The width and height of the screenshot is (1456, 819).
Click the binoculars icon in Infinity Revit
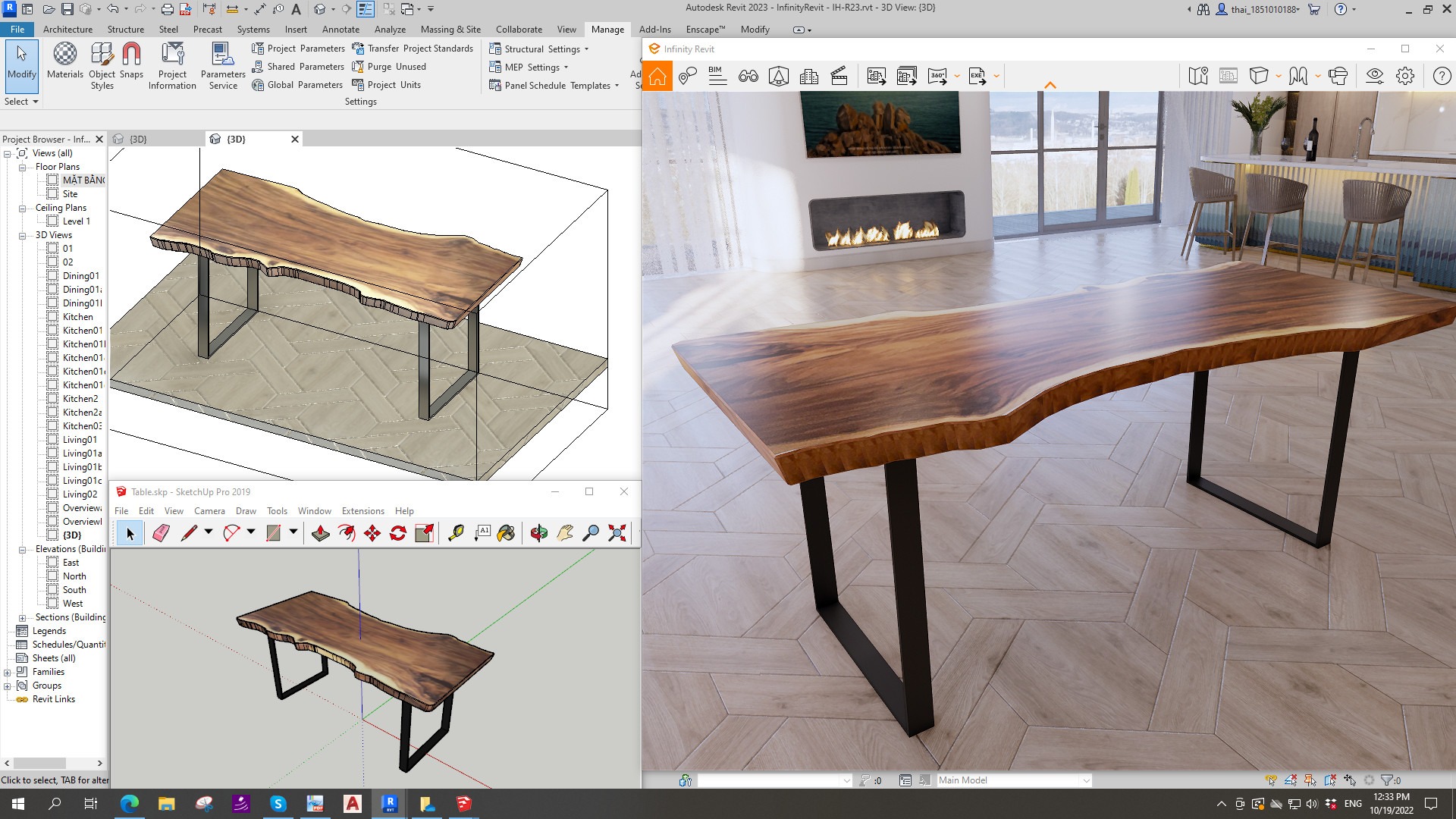tap(748, 77)
